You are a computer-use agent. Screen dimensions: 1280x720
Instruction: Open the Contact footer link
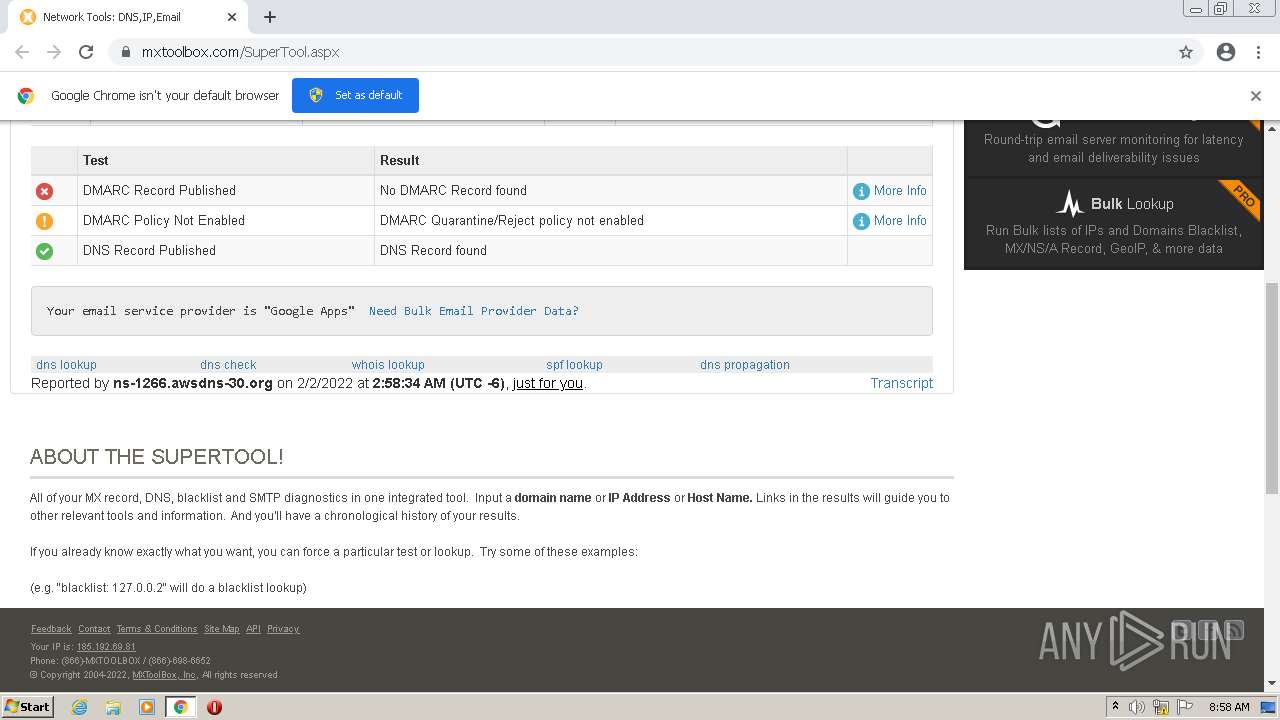coord(94,629)
